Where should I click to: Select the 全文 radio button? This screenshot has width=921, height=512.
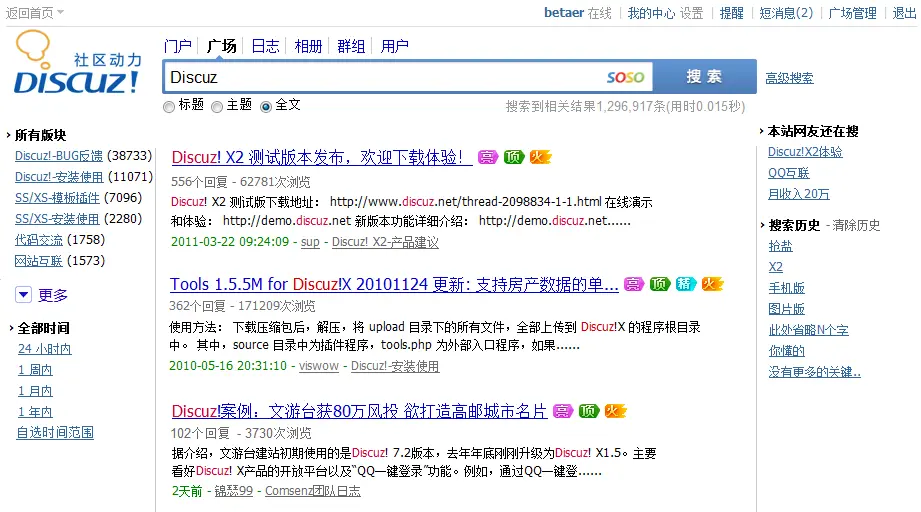tap(266, 106)
